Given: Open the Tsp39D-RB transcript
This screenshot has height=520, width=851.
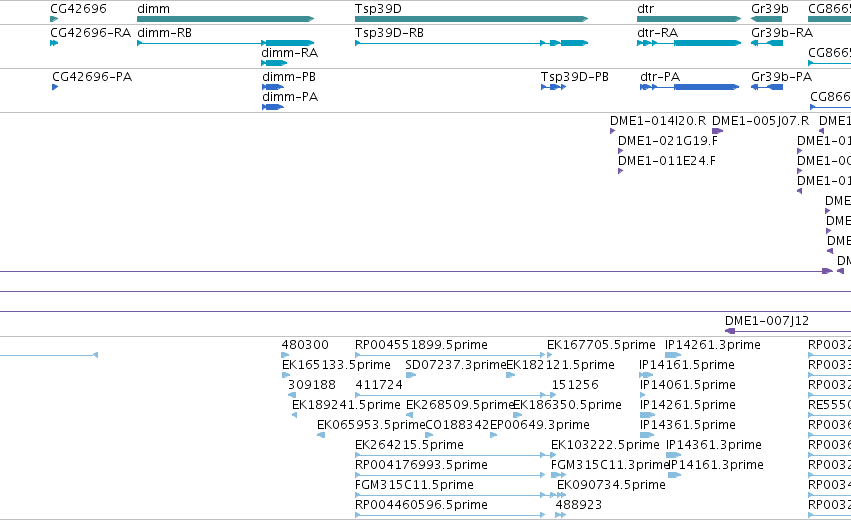Looking at the screenshot, I should point(471,43).
